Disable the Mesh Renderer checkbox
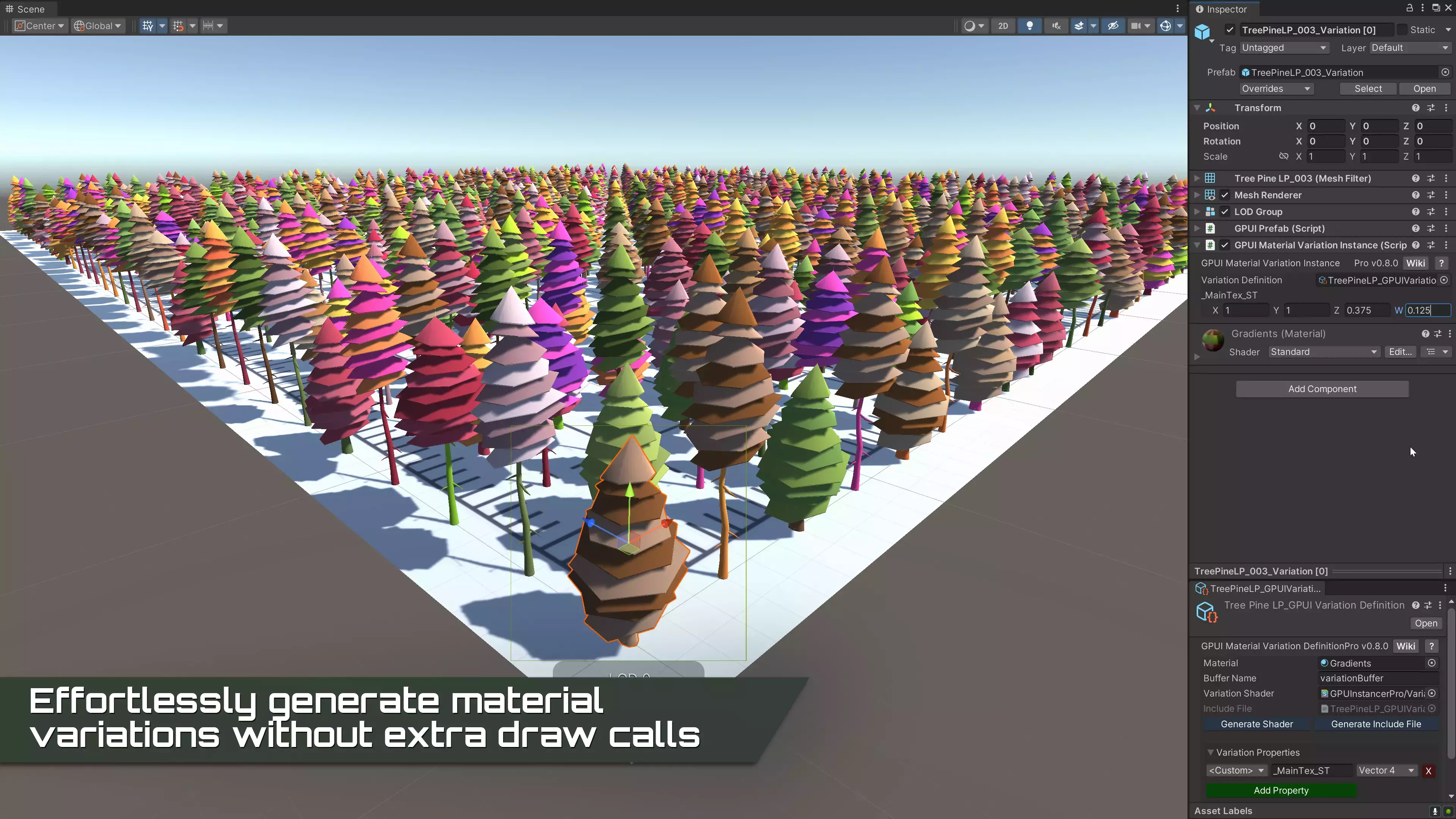This screenshot has height=819, width=1456. coord(1225,195)
